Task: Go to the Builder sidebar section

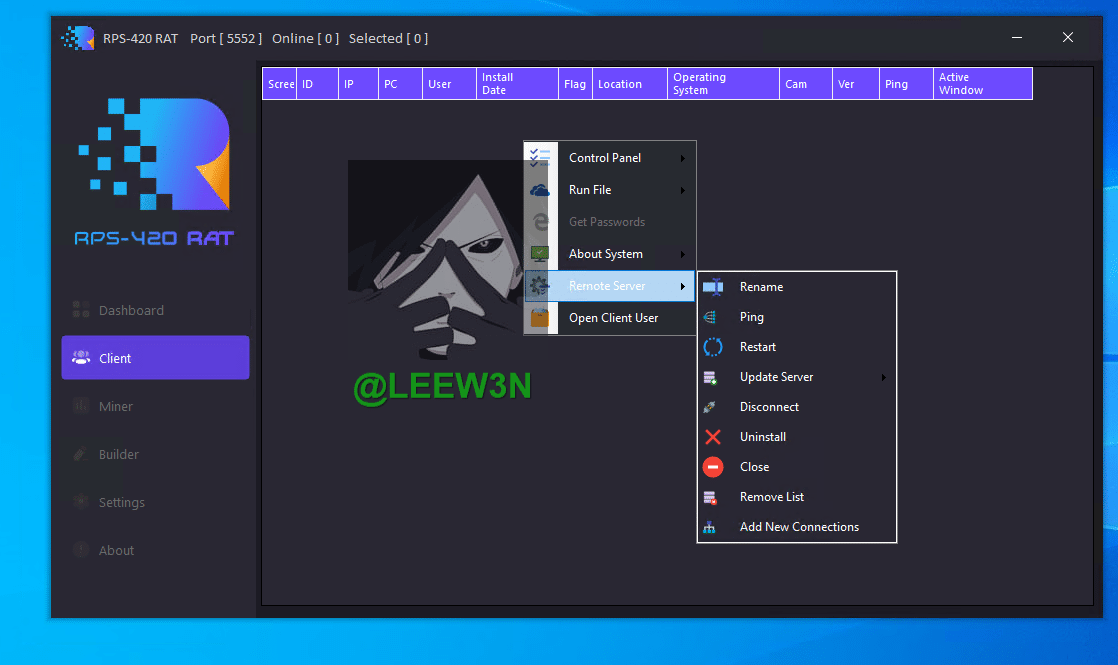Action: pos(119,454)
